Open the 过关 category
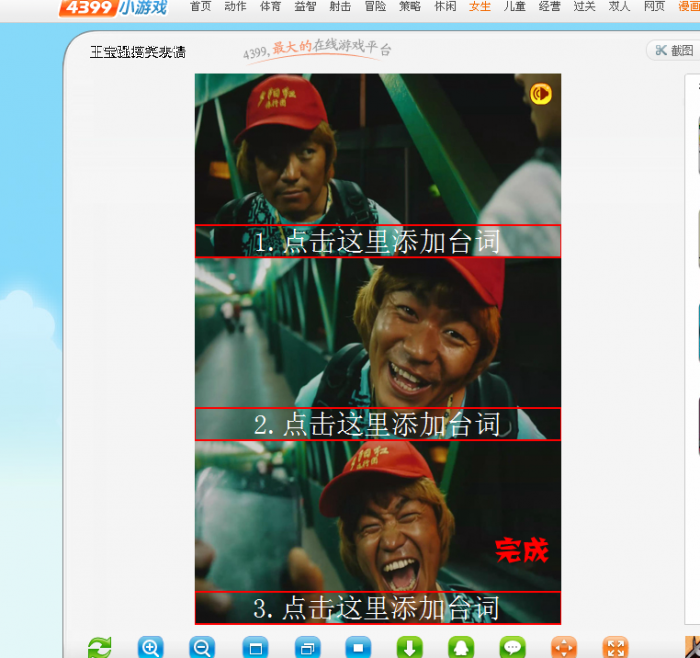Screen dimensions: 700x658 pyautogui.click(x=584, y=6)
